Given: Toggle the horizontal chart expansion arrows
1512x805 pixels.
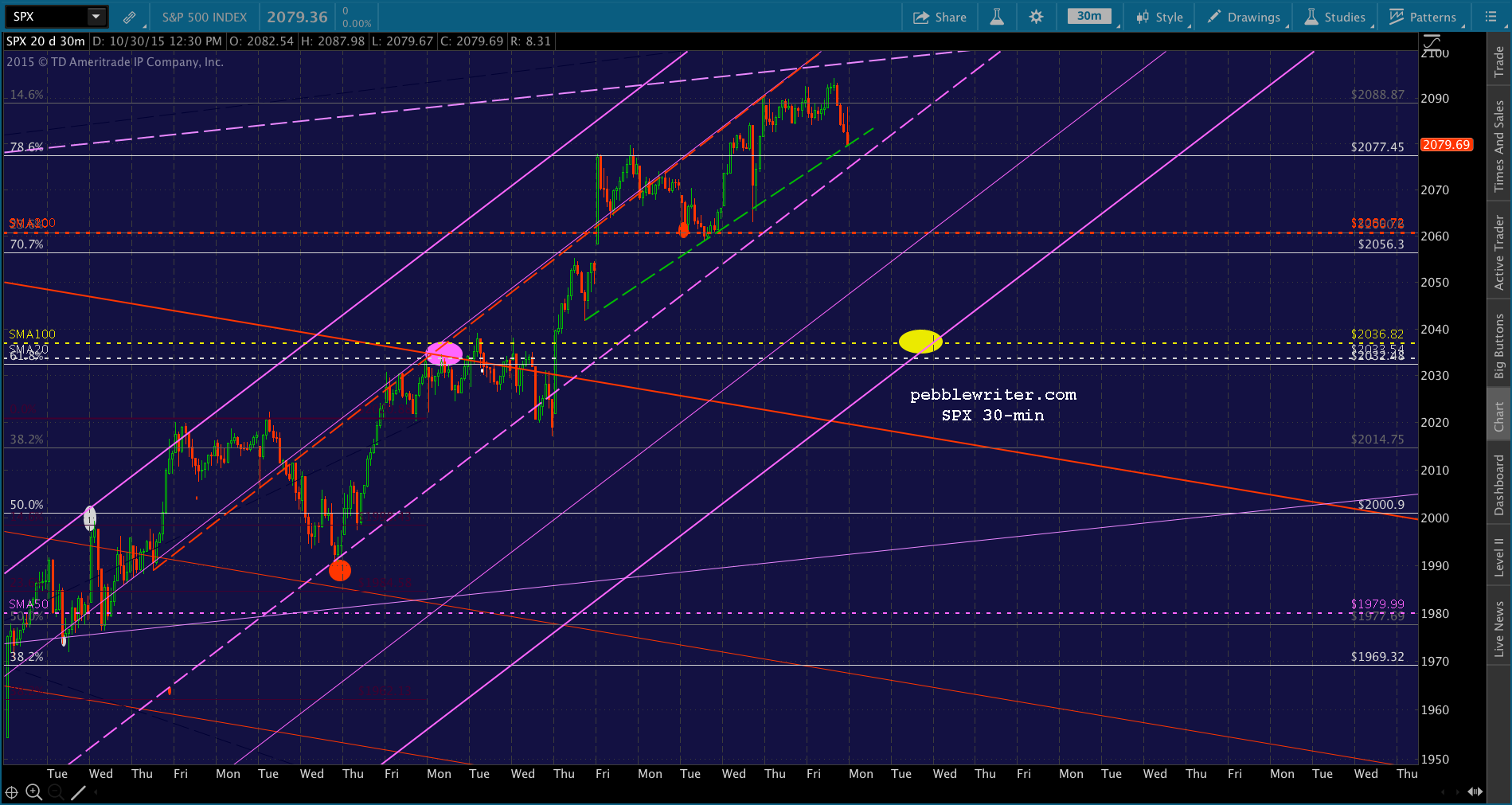Looking at the screenshot, I should (x=1475, y=791).
